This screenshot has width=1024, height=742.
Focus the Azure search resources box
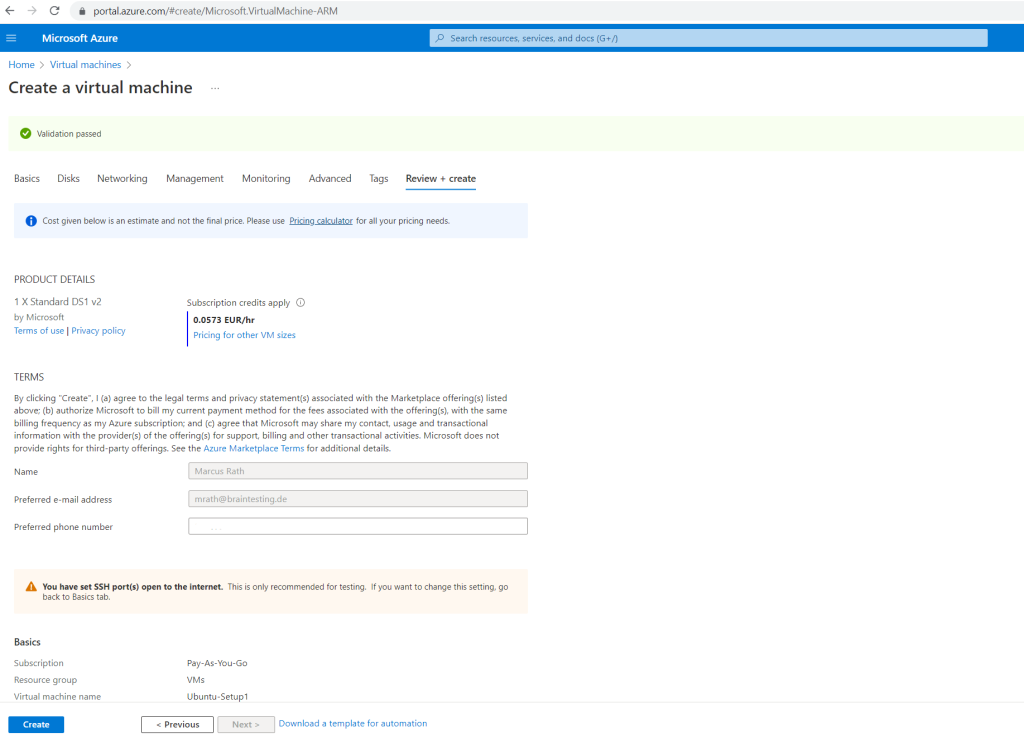tap(709, 38)
